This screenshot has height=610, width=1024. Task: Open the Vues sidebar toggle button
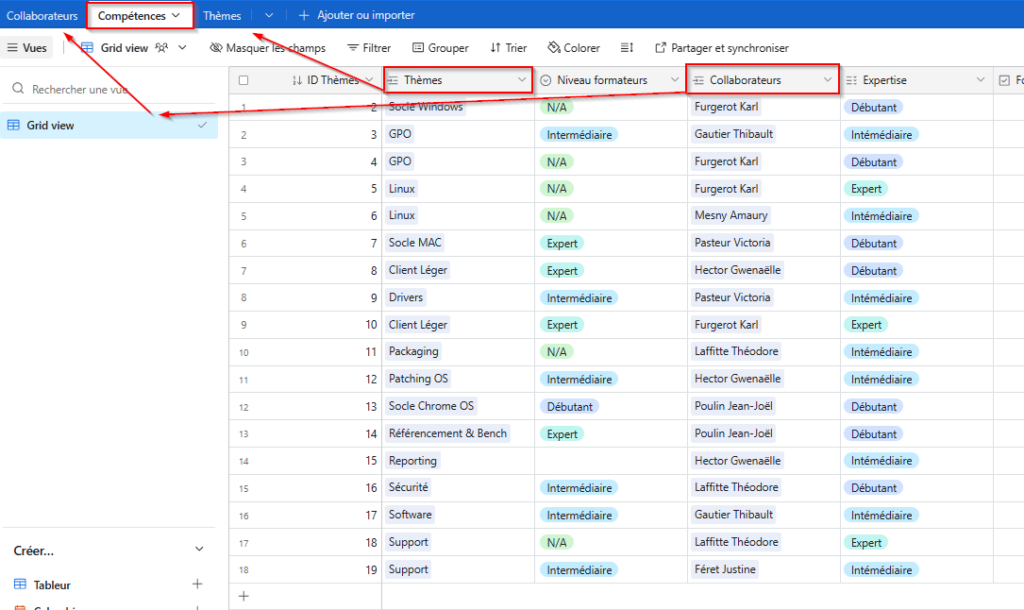point(27,48)
